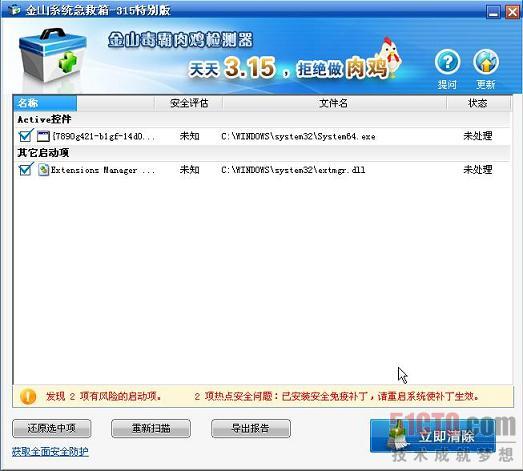Click 未处理 status of System64.exe row
Image resolution: width=523 pixels, height=471 pixels.
(478, 136)
